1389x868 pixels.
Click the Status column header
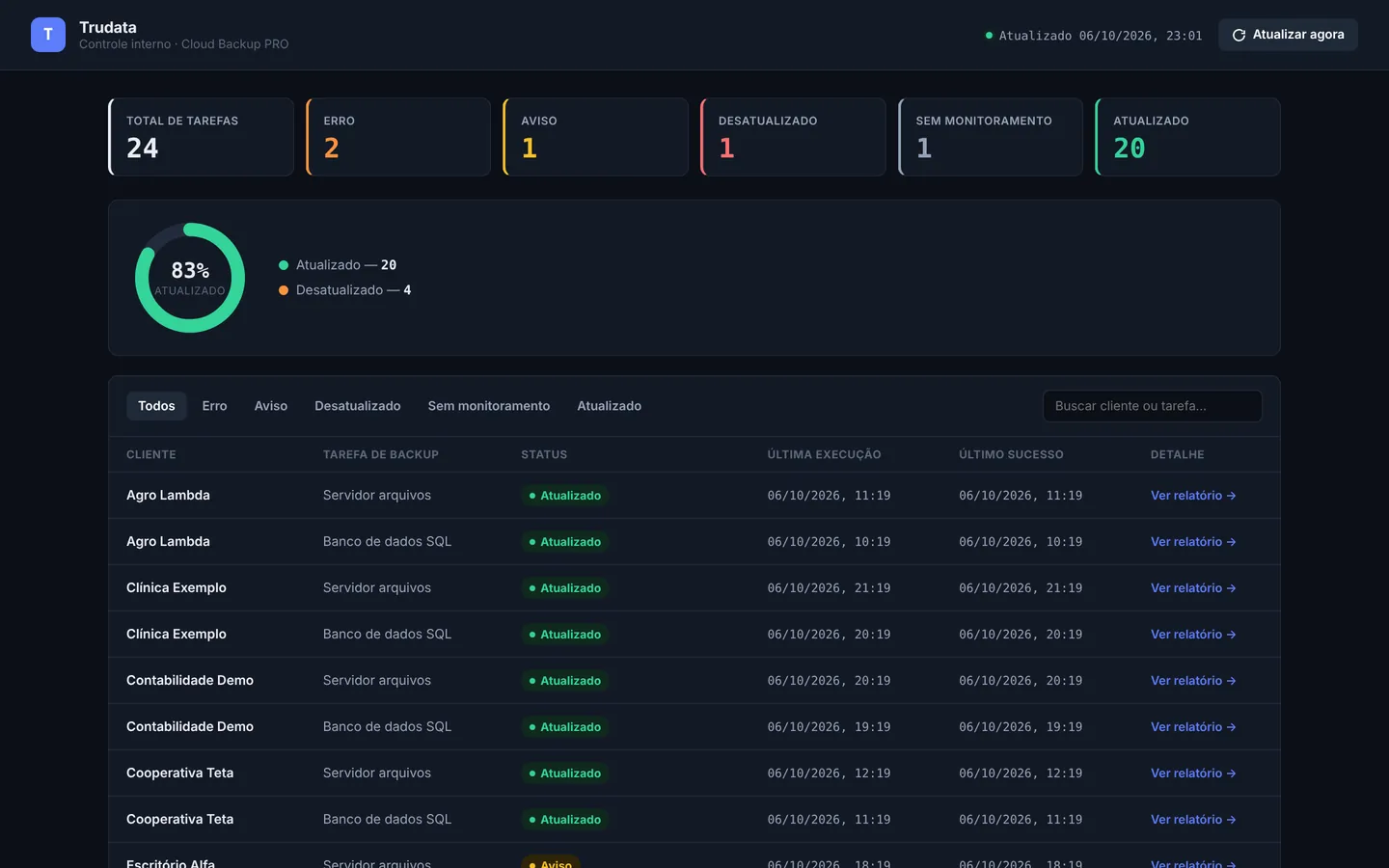coord(544,454)
